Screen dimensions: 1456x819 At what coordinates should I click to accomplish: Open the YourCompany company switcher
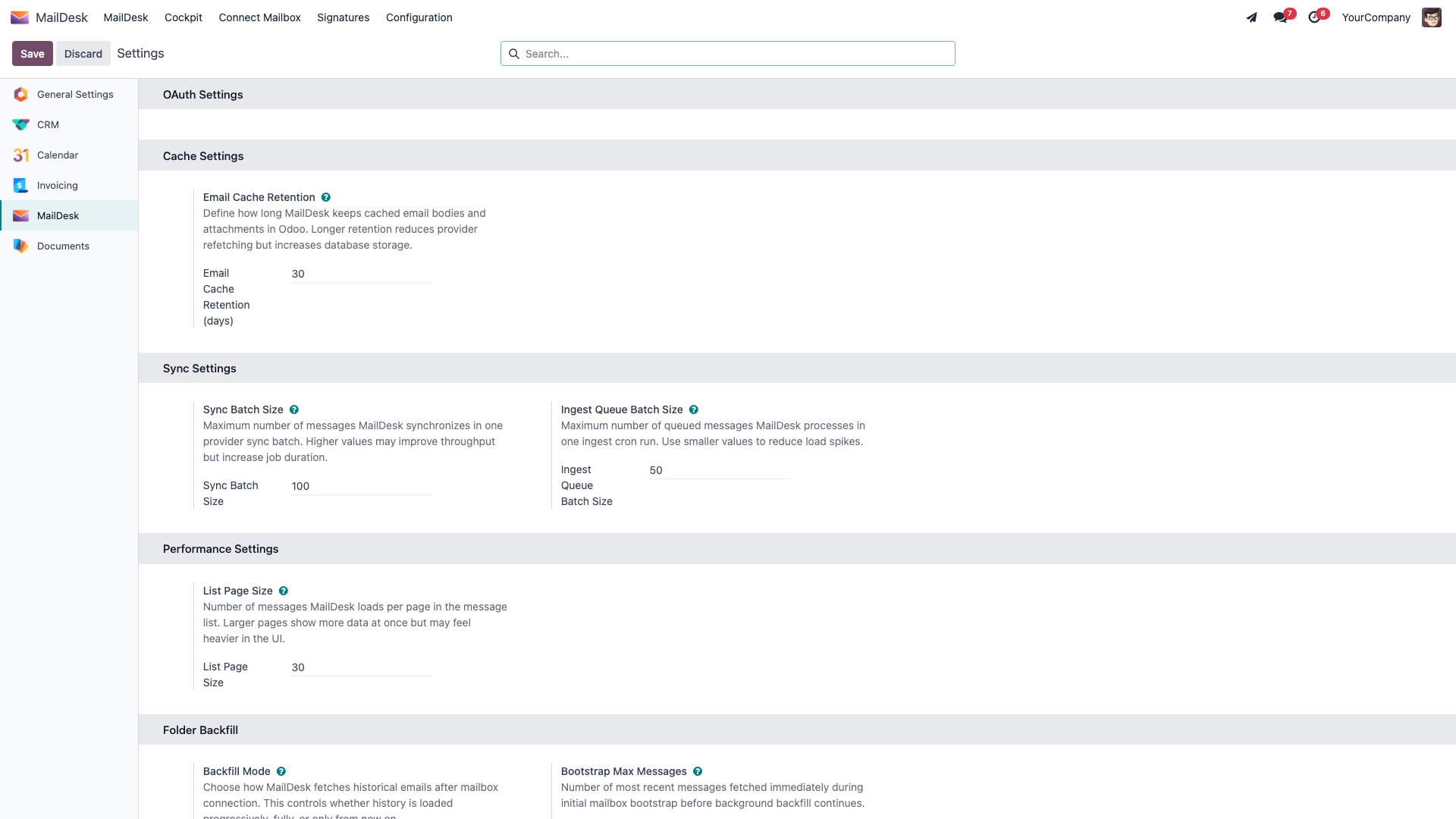pyautogui.click(x=1376, y=17)
